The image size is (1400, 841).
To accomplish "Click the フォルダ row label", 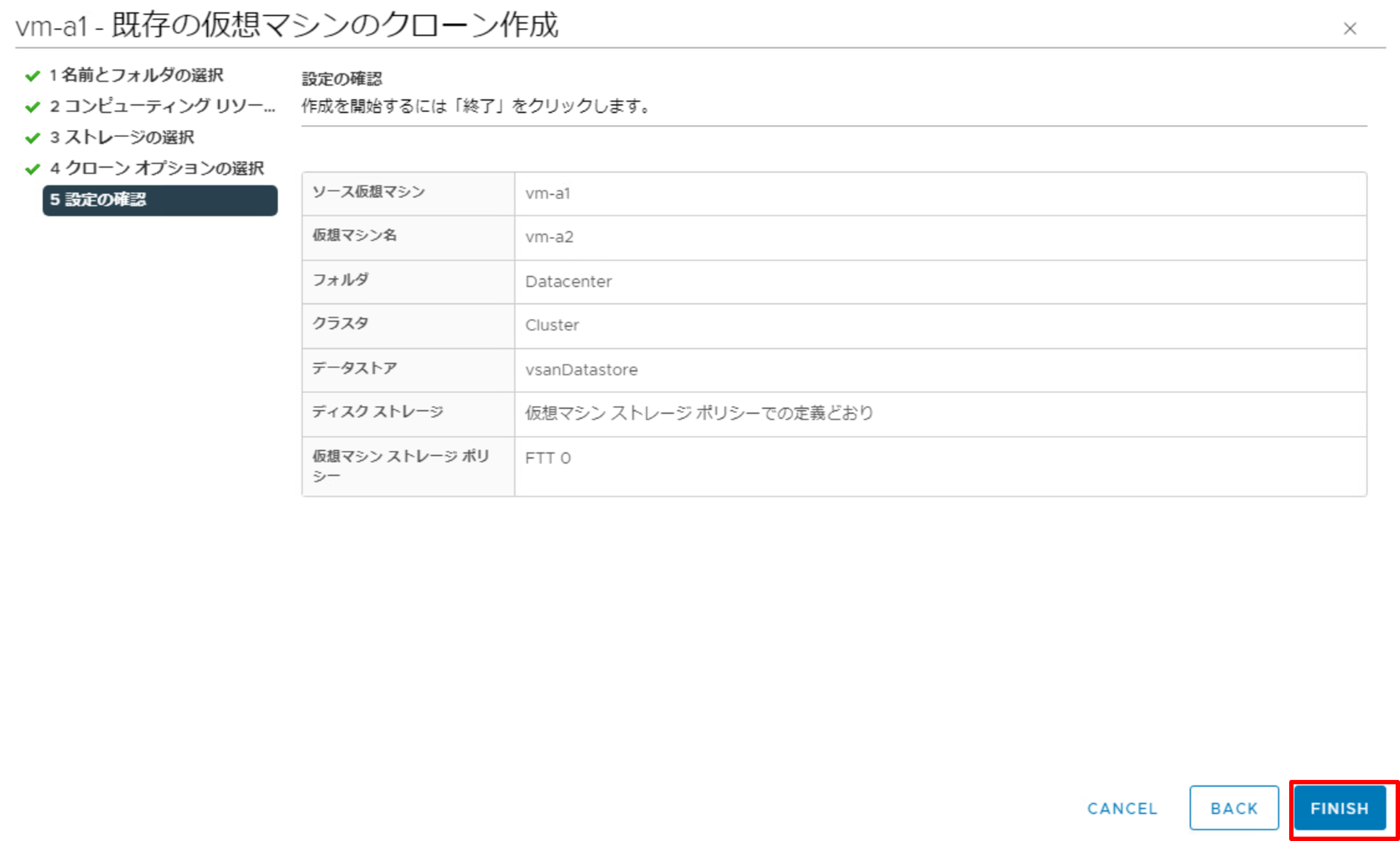I will point(341,280).
